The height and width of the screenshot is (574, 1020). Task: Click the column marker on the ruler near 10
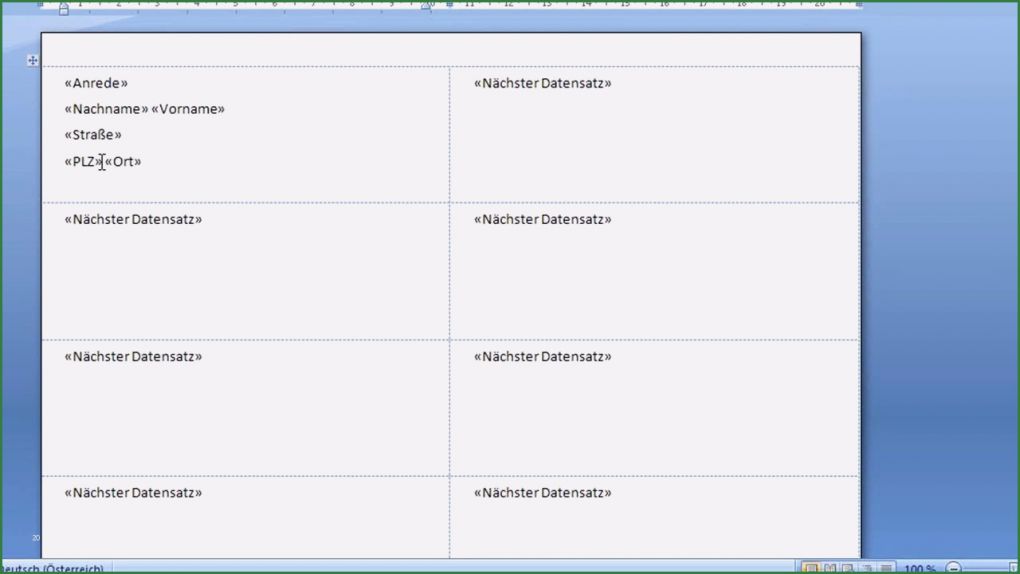[x=449, y=5]
